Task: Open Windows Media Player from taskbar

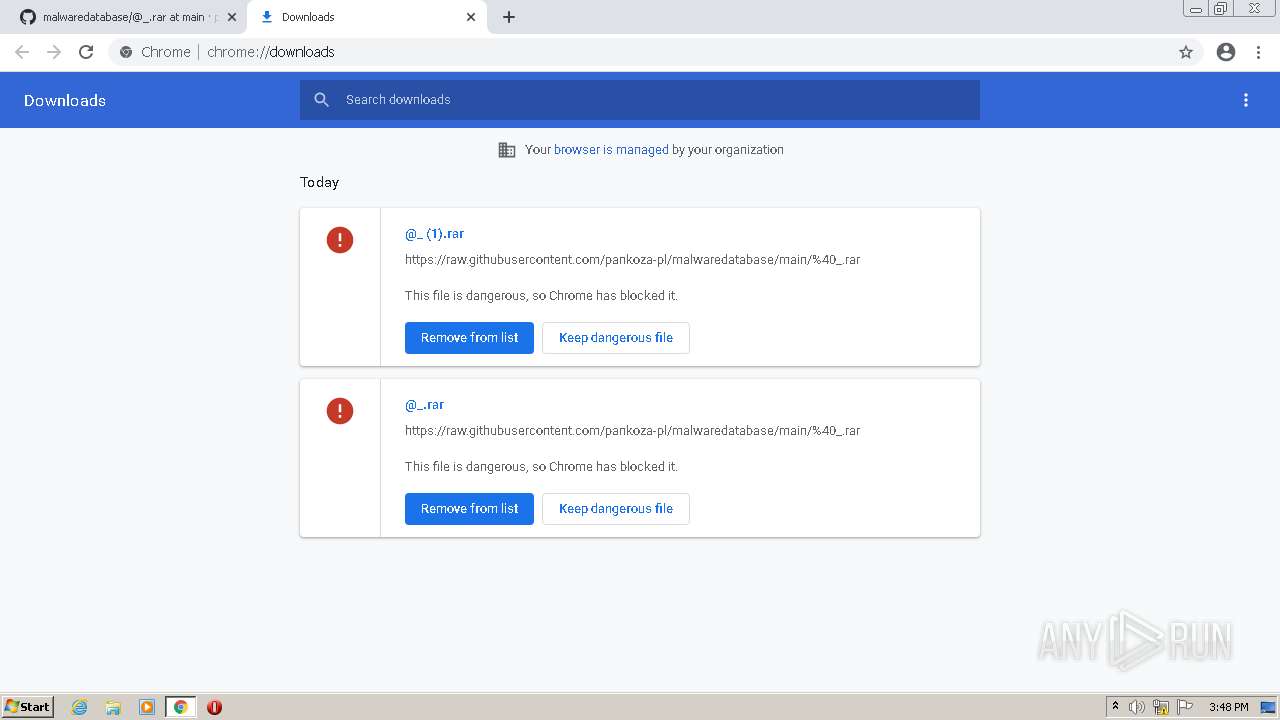Action: click(147, 707)
